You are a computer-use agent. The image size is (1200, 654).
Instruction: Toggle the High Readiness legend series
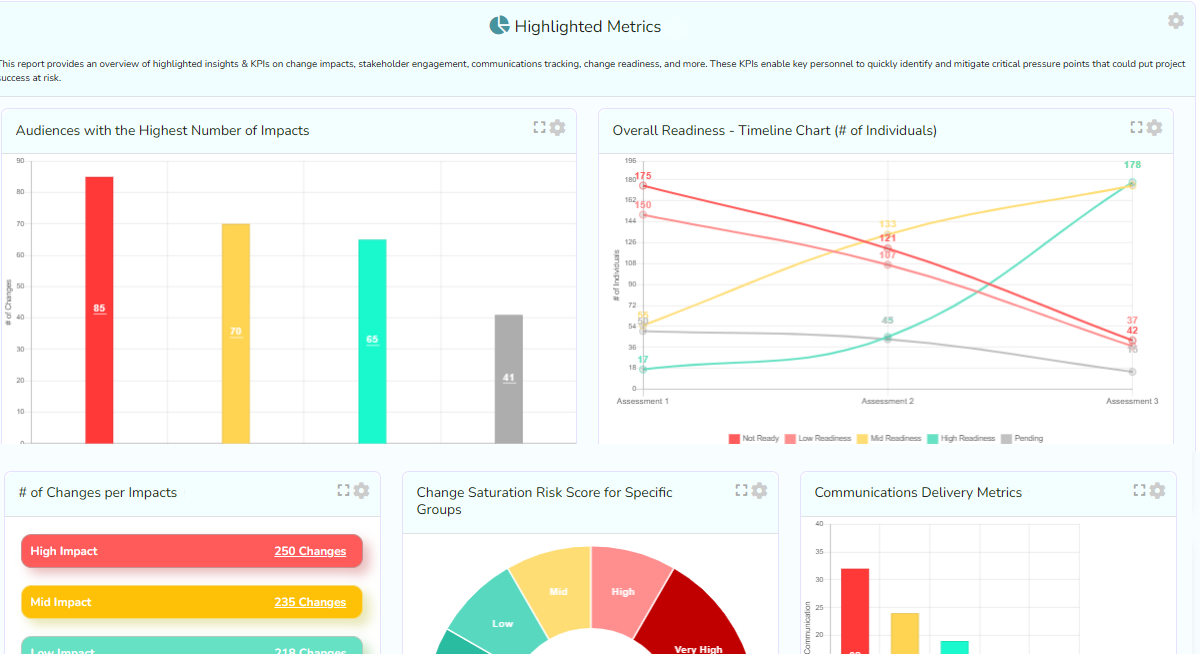pyautogui.click(x=961, y=438)
